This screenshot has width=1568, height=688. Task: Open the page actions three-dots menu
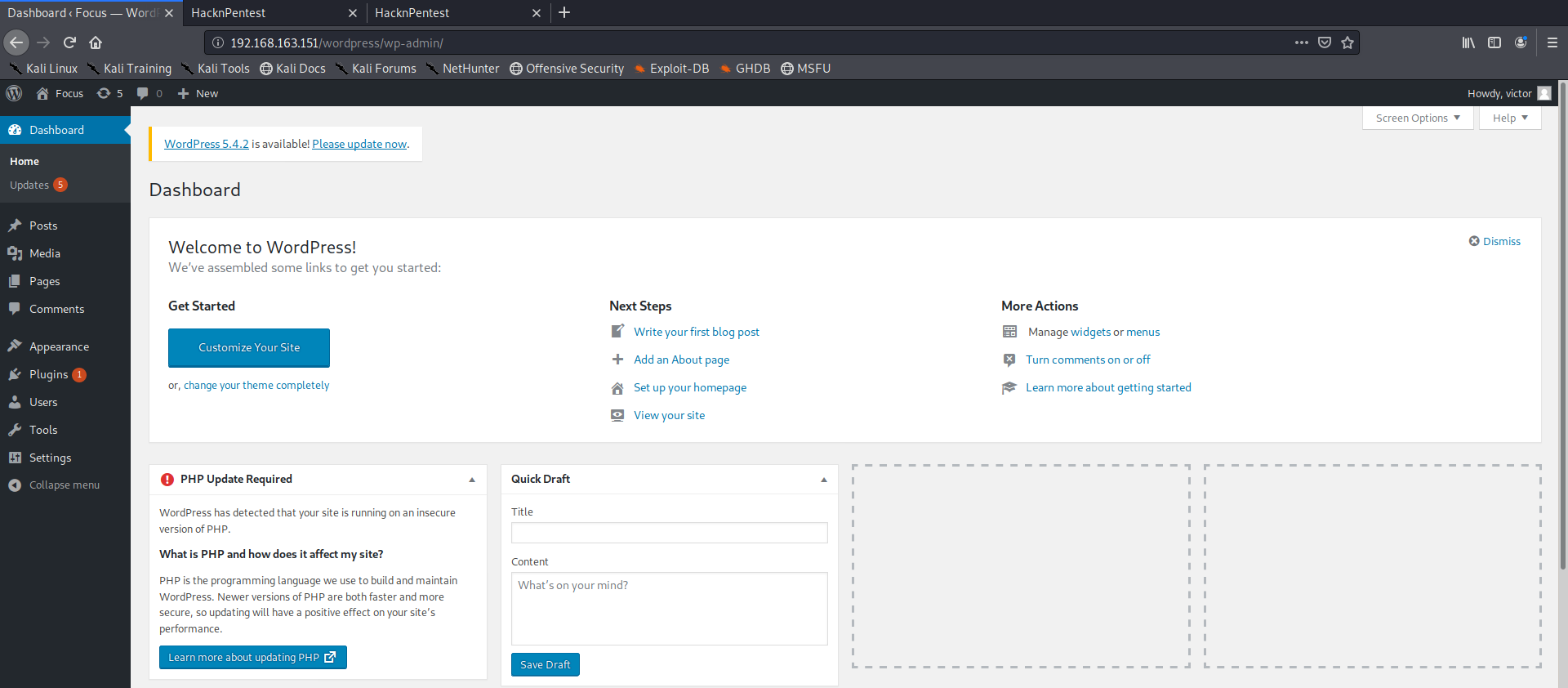click(x=1302, y=42)
